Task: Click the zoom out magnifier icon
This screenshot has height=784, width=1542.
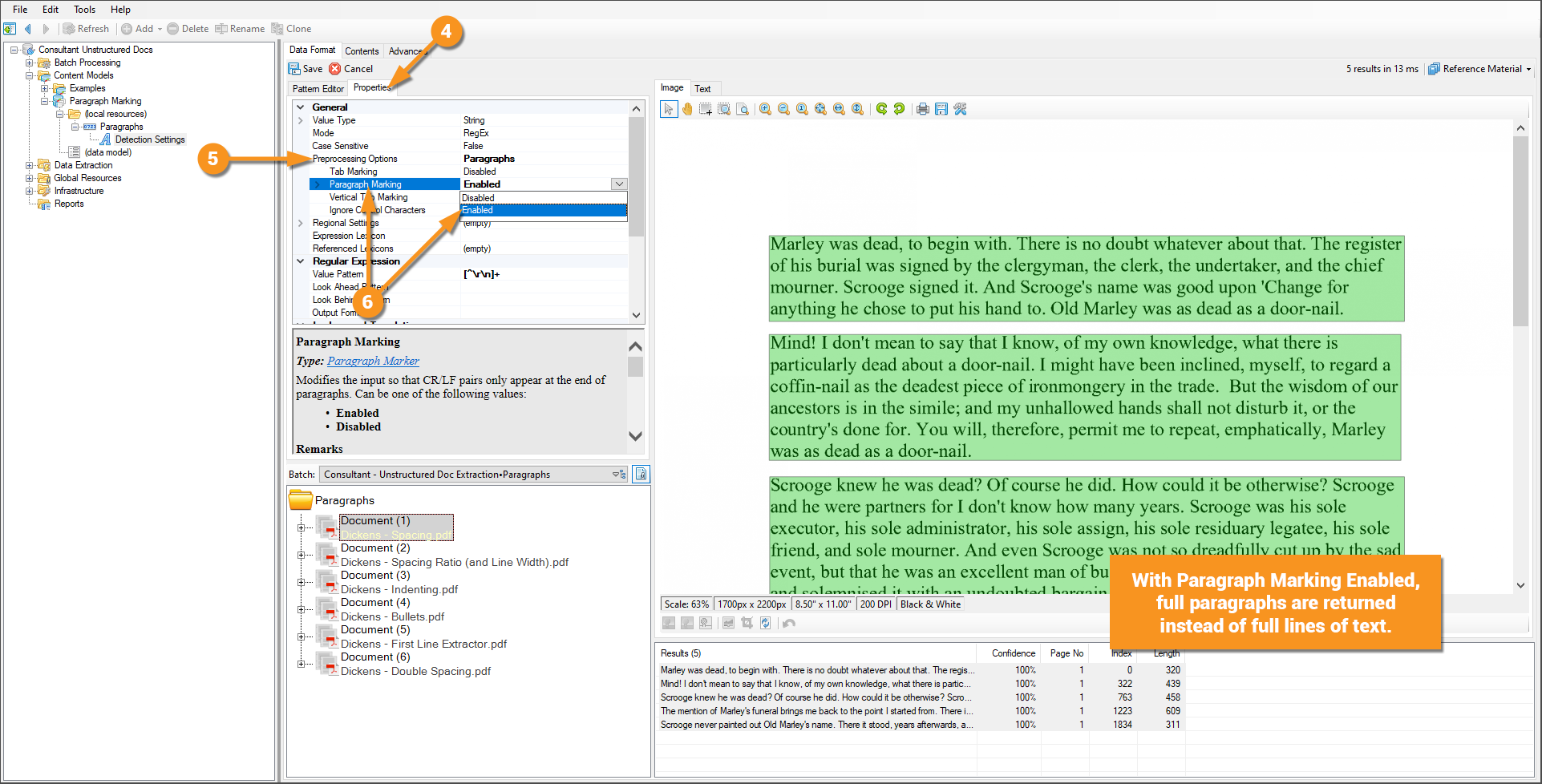Action: tap(784, 109)
